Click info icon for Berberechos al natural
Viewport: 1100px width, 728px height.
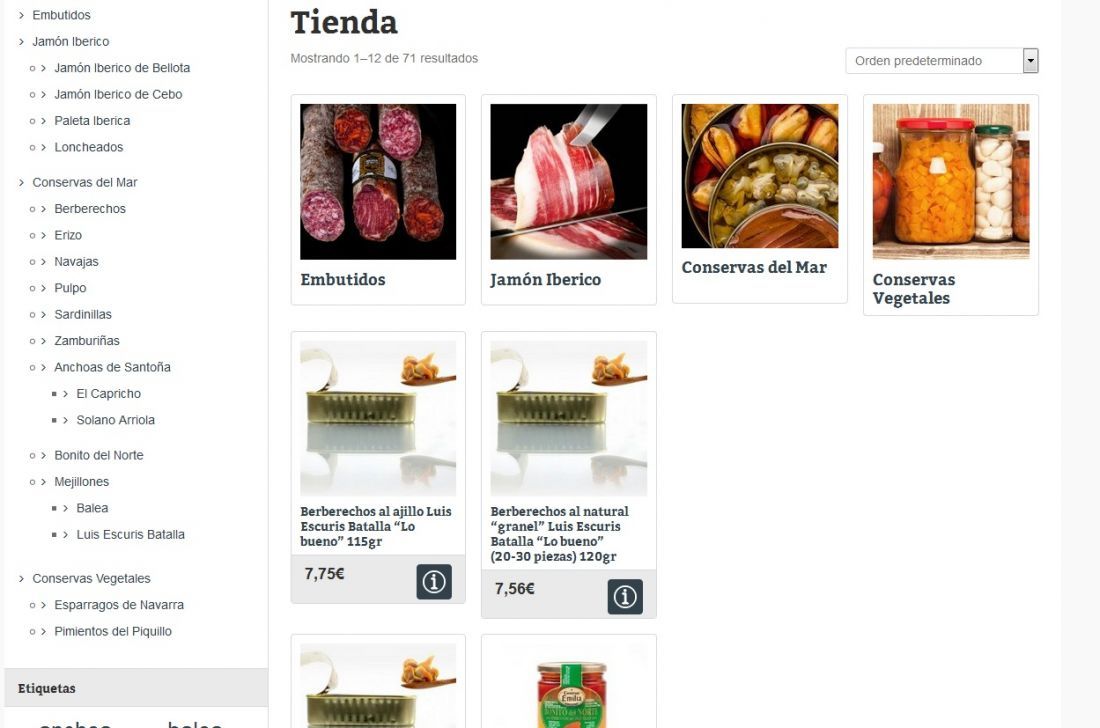(624, 596)
